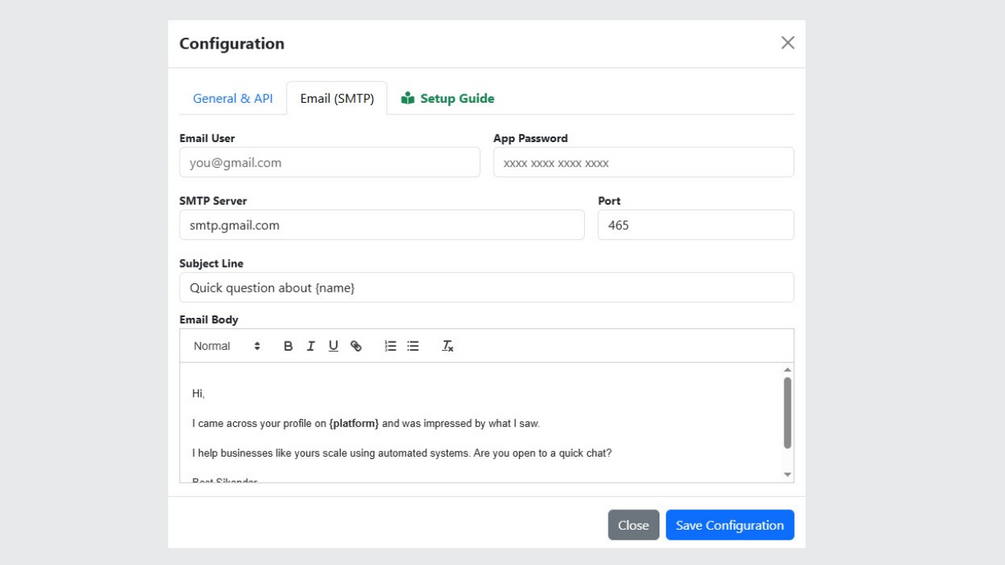Screen dimensions: 1005x565
Task: Toggle bold formatting in email body
Action: click(x=288, y=346)
